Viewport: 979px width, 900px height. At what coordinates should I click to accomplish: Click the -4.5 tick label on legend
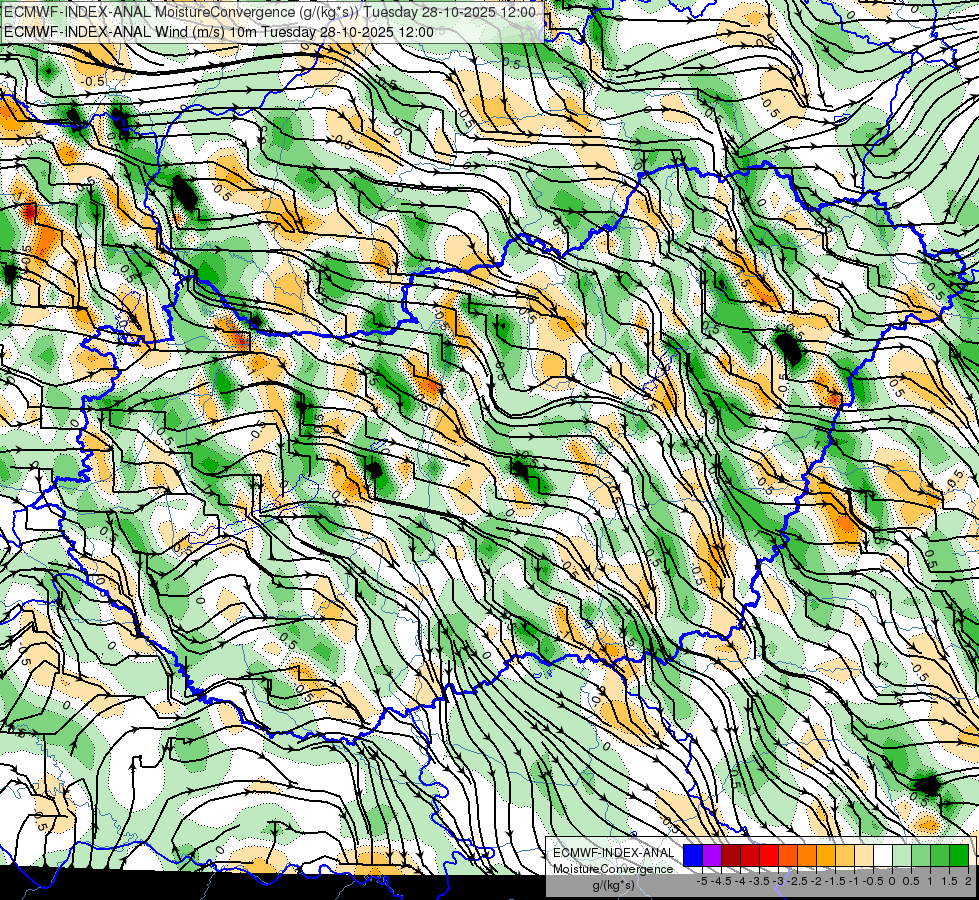pyautogui.click(x=722, y=881)
